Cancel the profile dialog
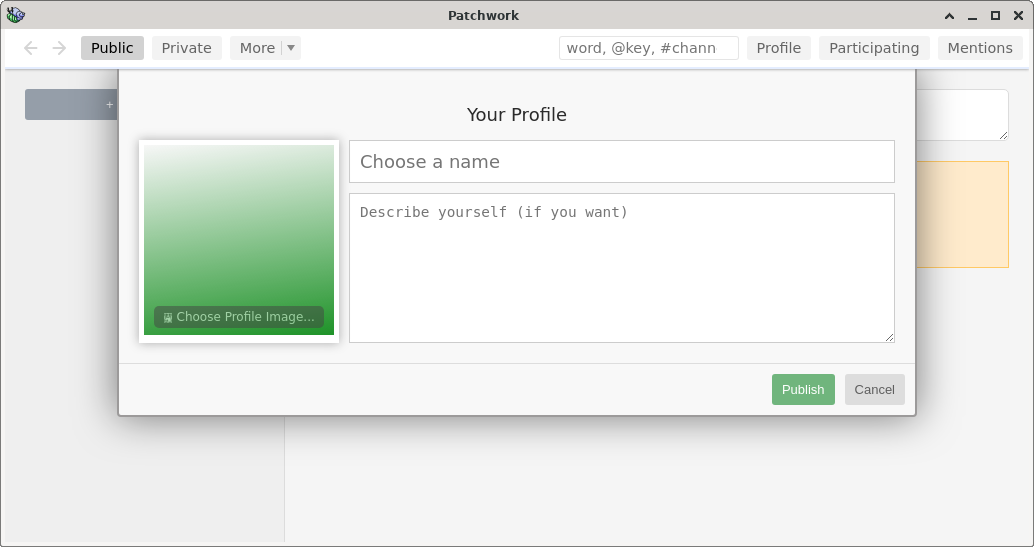1034x547 pixels. (874, 389)
